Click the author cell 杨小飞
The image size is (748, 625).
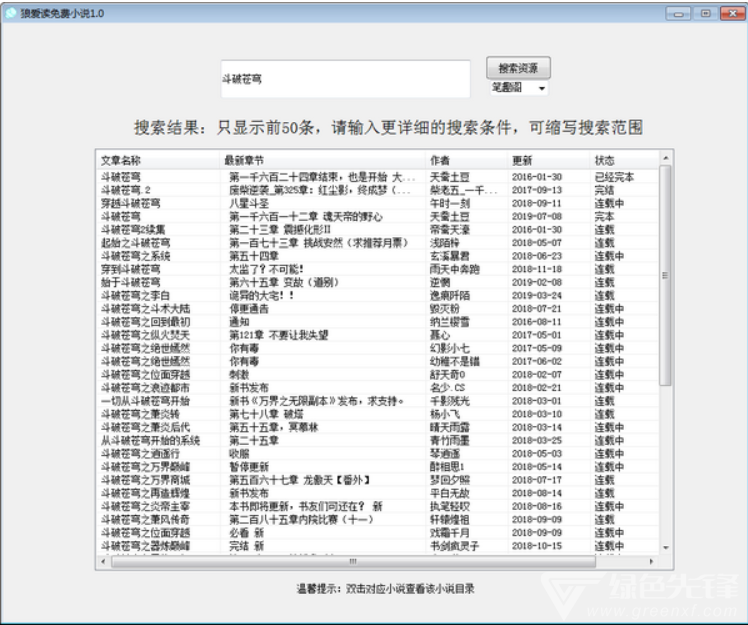[445, 414]
